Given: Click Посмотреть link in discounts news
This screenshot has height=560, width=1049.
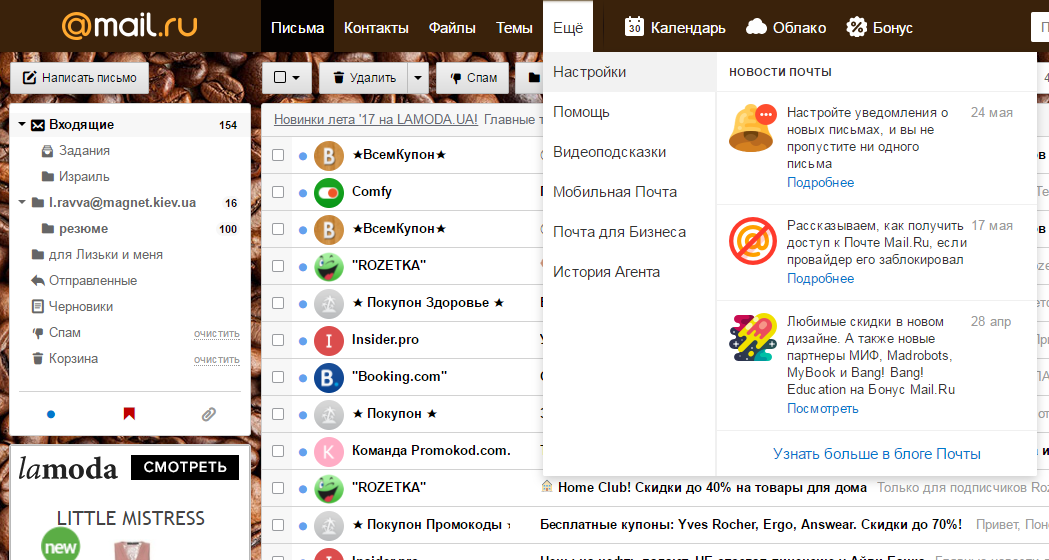Looking at the screenshot, I should coord(822,409).
